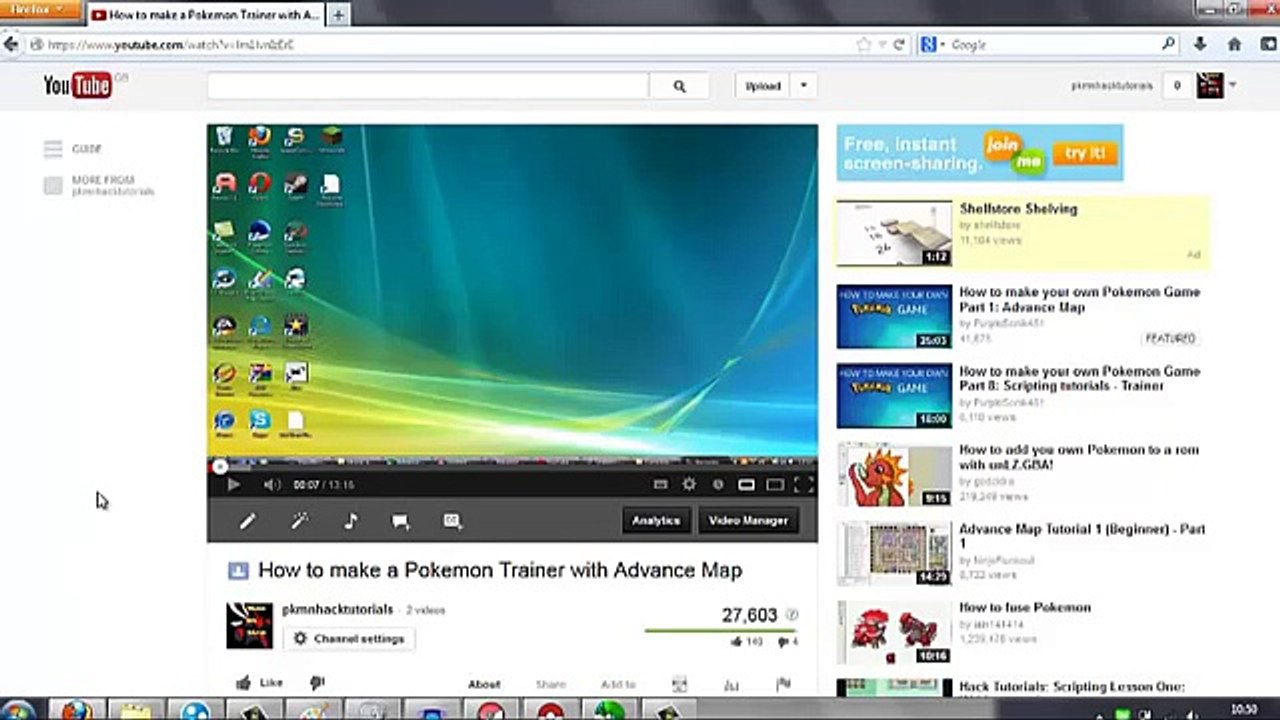Click the account avatar in the header
Viewport: 1280px width, 720px height.
pyautogui.click(x=1210, y=86)
